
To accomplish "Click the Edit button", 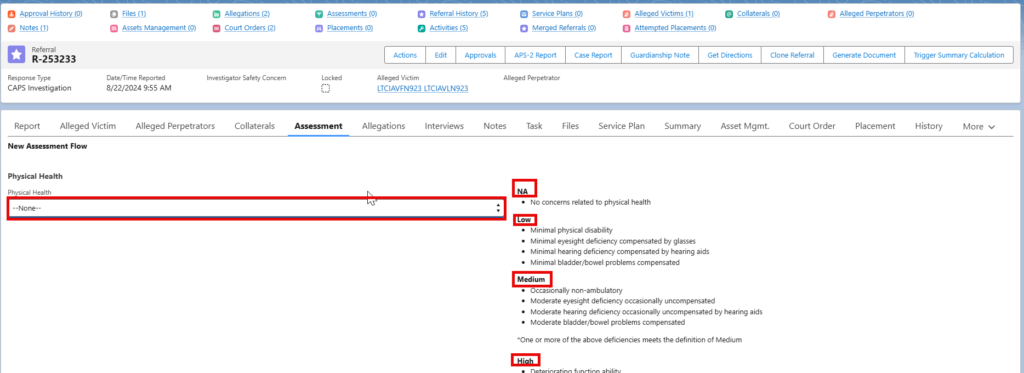I will (x=441, y=55).
